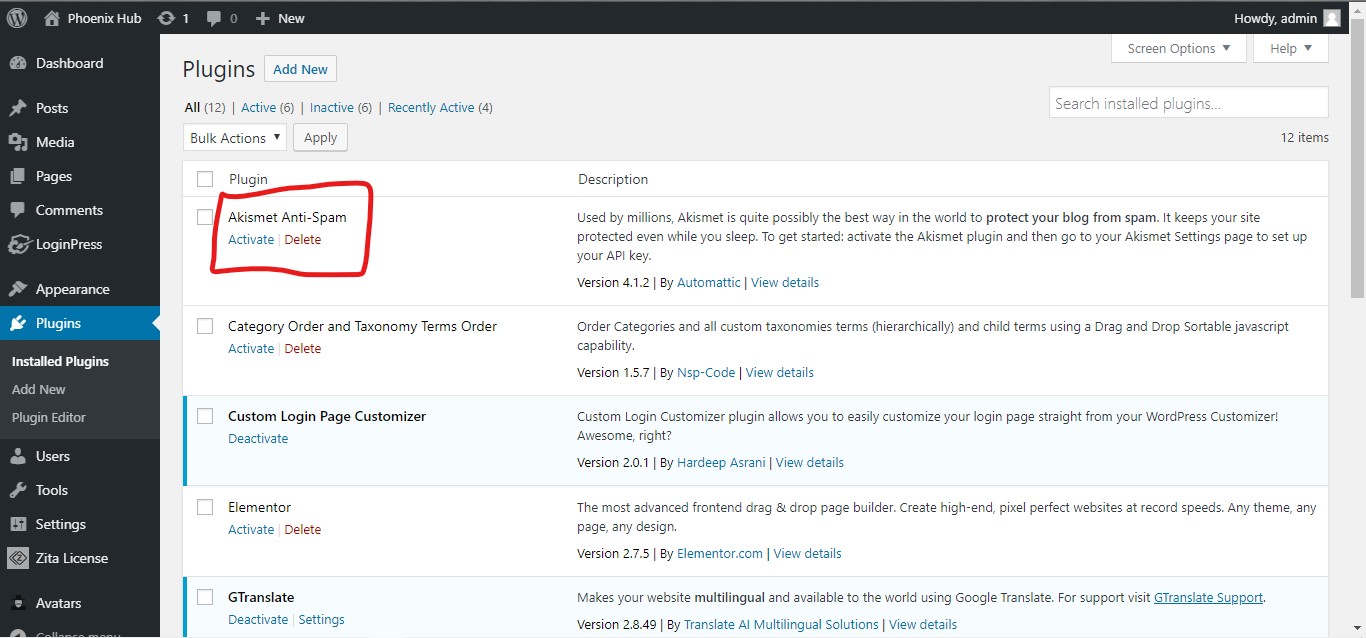Open the admin avatar in top bar
Viewport: 1366px width, 638px height.
[1331, 18]
